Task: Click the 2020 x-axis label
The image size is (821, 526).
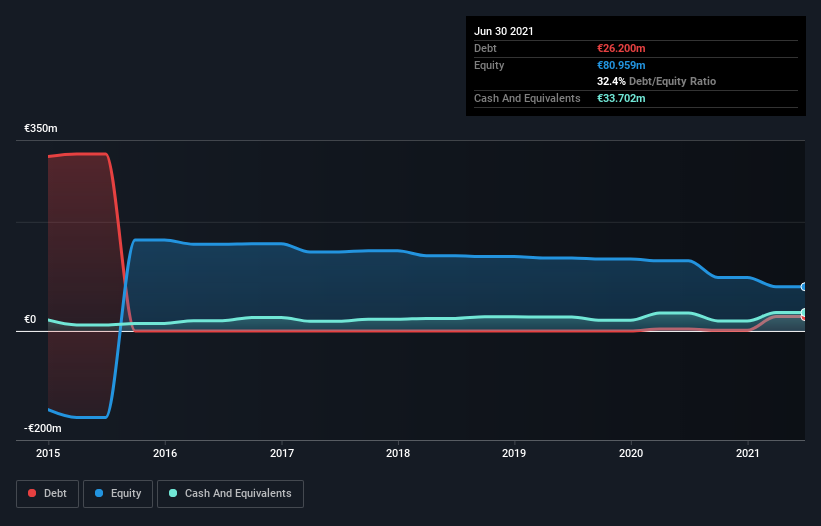Action: 631,453
